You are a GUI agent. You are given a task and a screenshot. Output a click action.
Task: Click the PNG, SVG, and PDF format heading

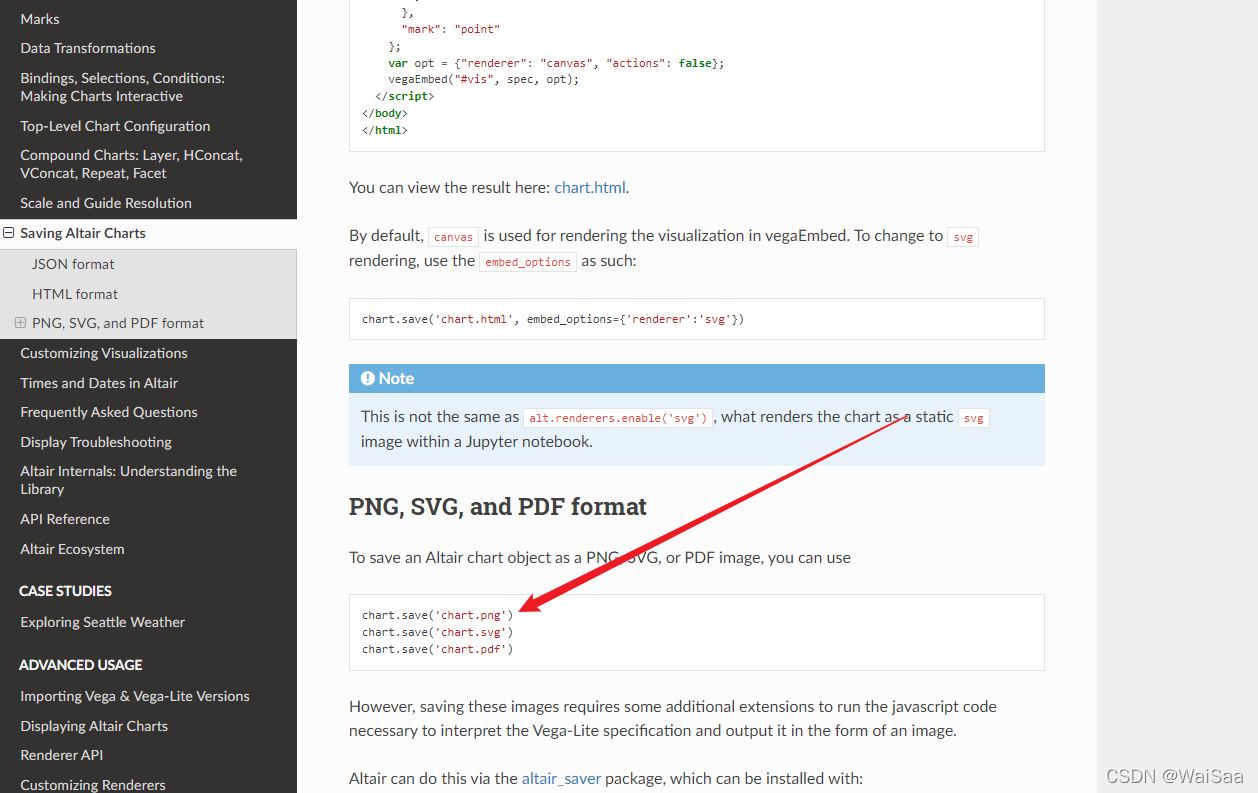pos(497,507)
